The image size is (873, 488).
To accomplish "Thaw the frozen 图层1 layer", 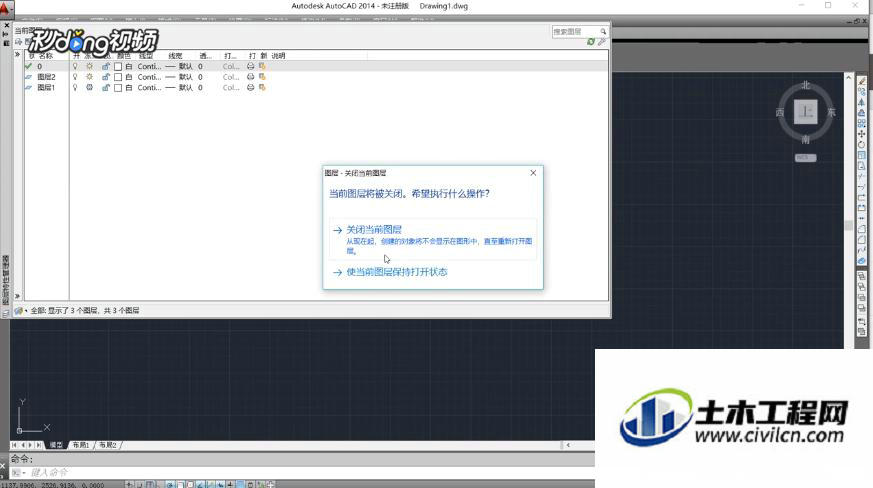I will pyautogui.click(x=89, y=87).
